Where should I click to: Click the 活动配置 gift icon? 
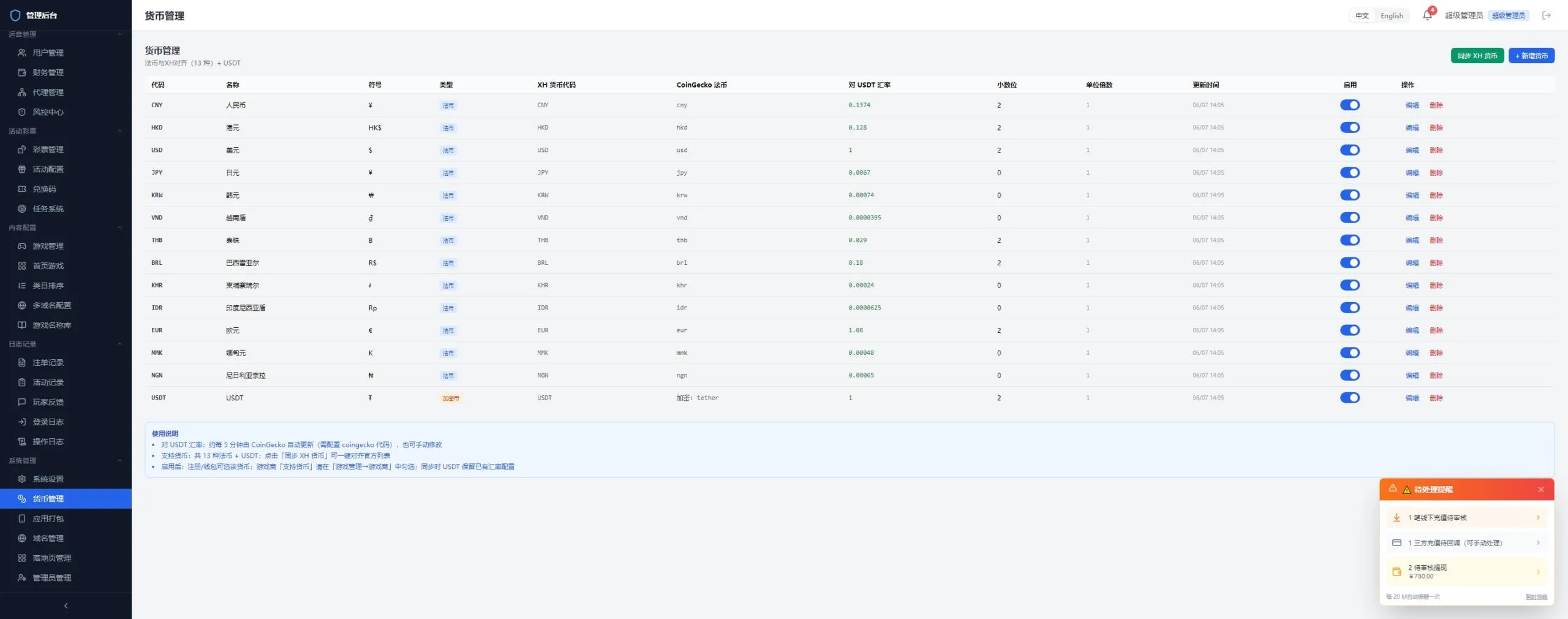point(22,169)
